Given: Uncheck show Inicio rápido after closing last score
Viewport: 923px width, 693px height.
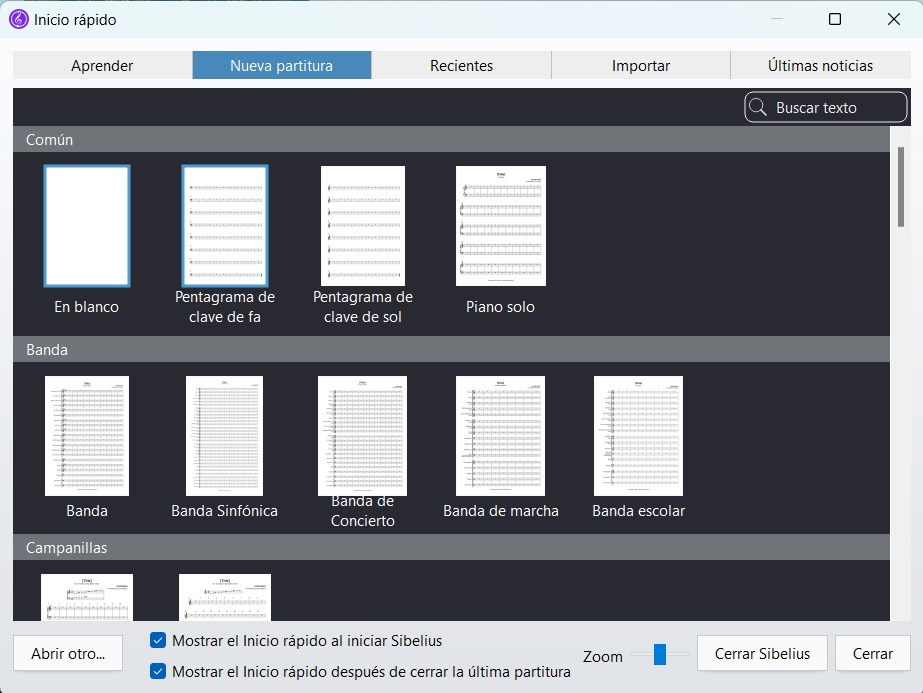Looking at the screenshot, I should pos(158,672).
